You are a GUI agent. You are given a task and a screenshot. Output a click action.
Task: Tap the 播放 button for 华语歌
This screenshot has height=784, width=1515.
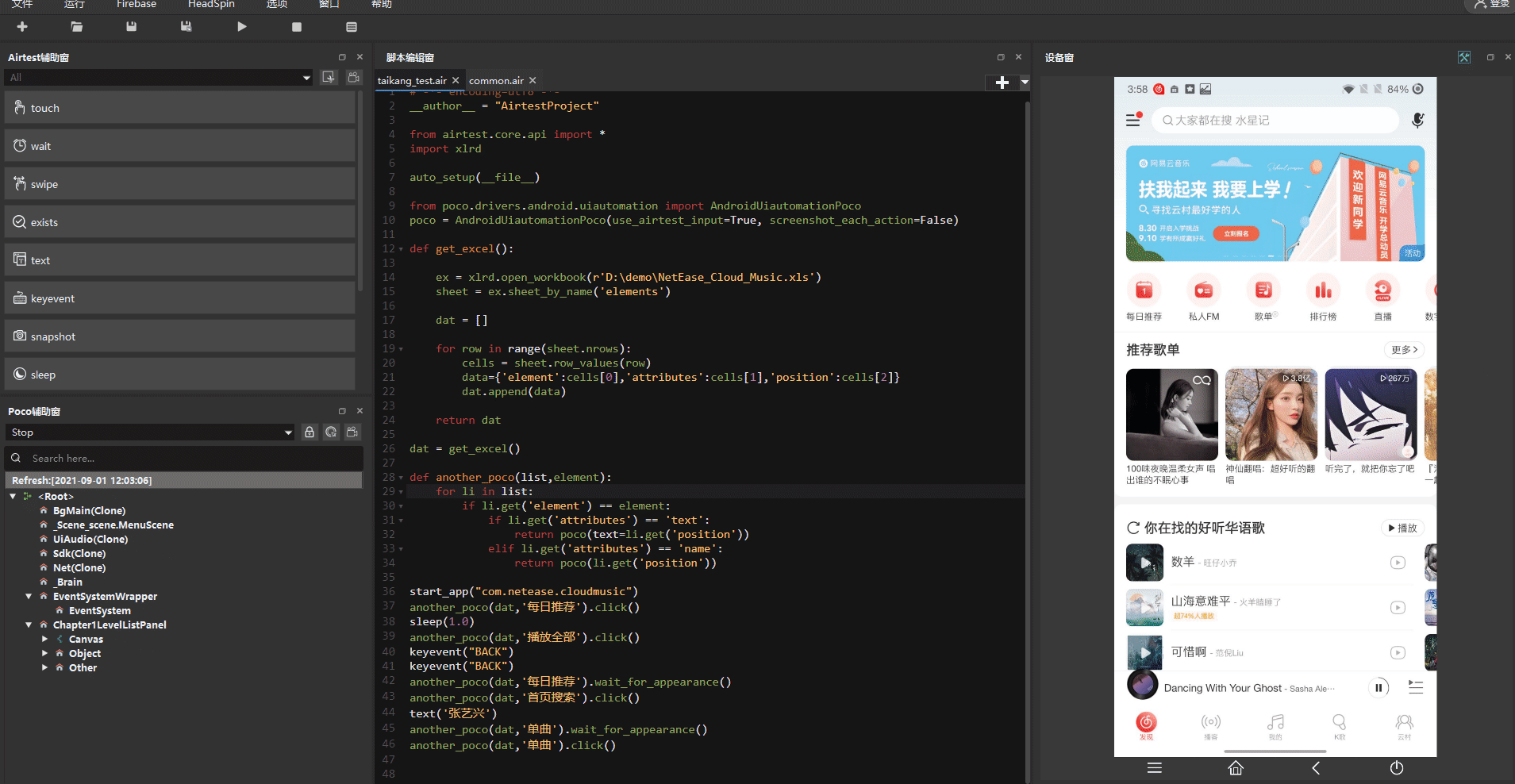tap(1402, 528)
